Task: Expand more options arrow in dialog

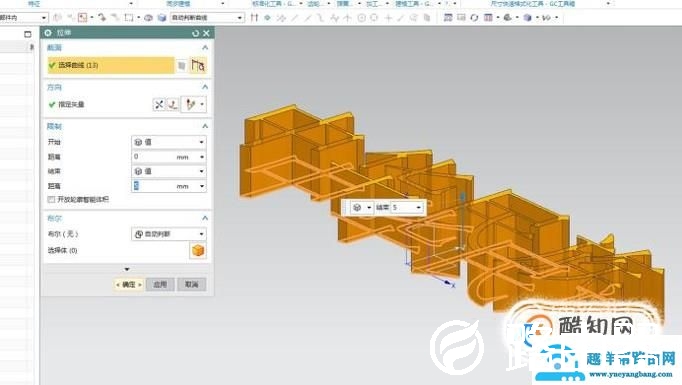Action: [127, 269]
